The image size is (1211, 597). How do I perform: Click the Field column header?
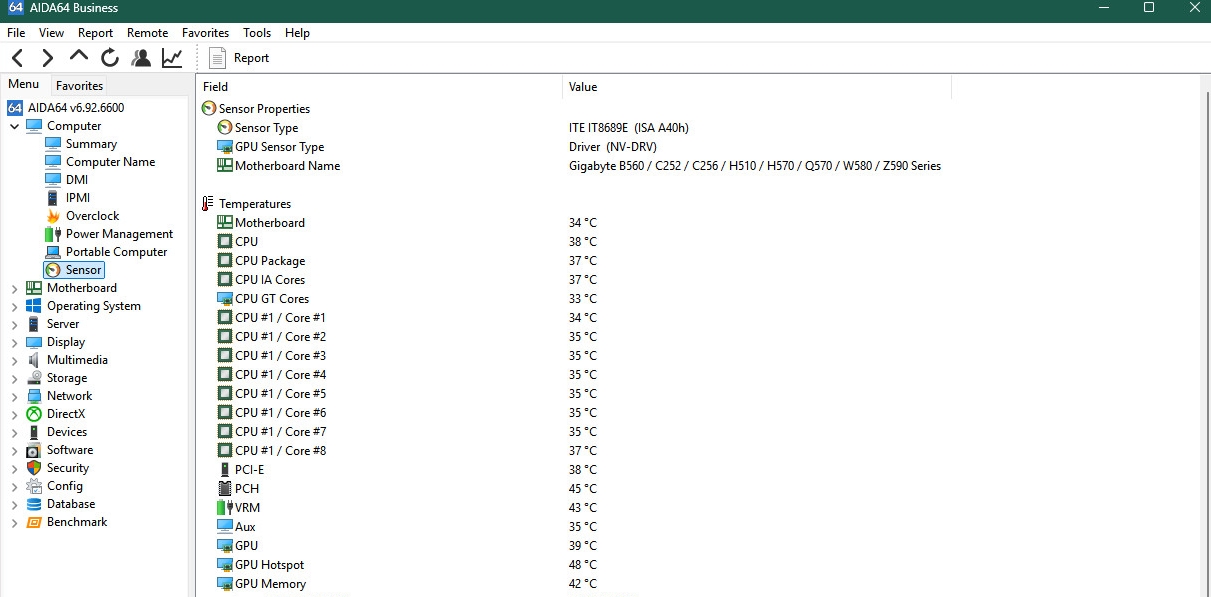379,87
